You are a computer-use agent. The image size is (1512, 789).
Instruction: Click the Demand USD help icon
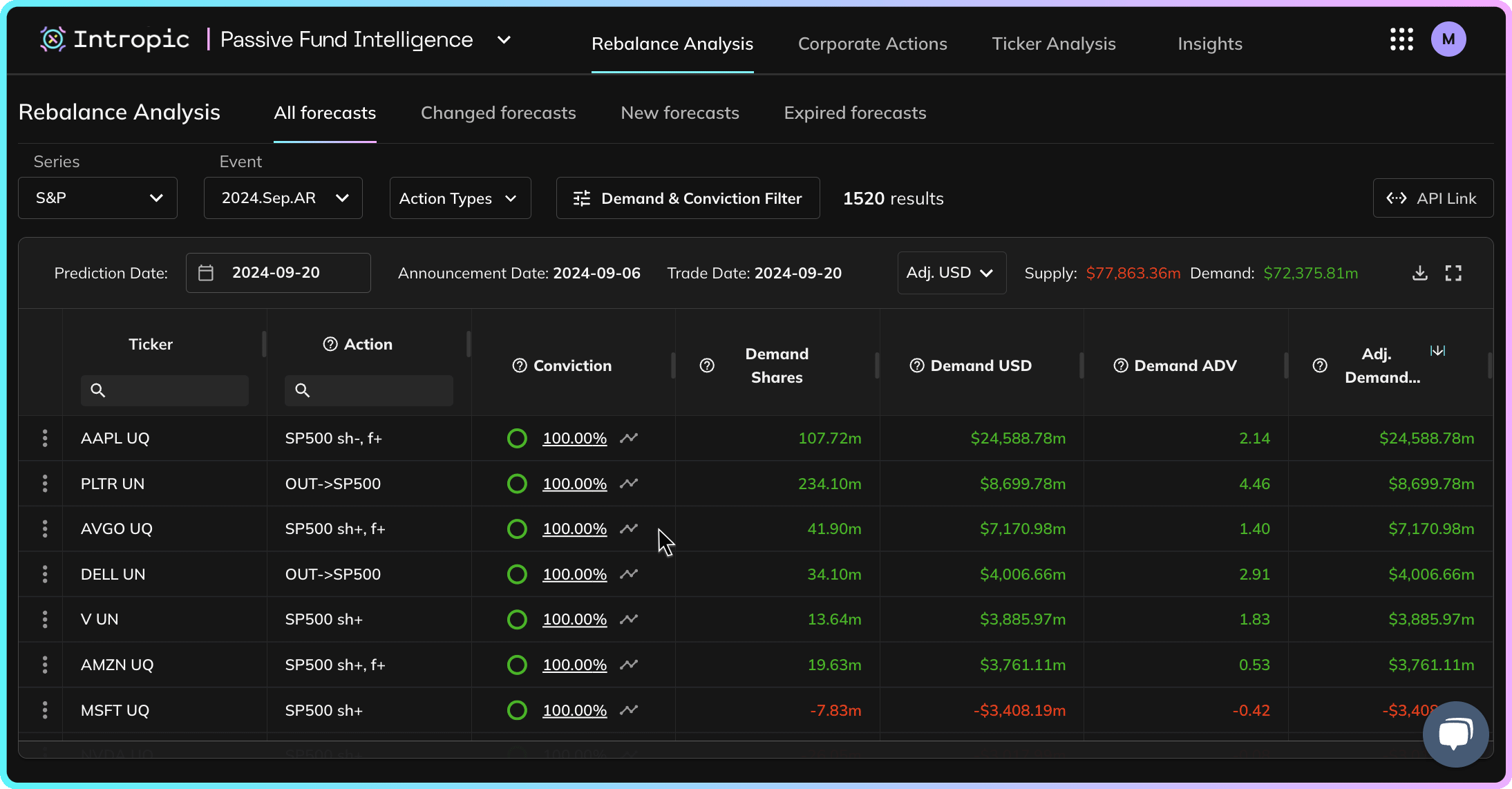tap(916, 365)
